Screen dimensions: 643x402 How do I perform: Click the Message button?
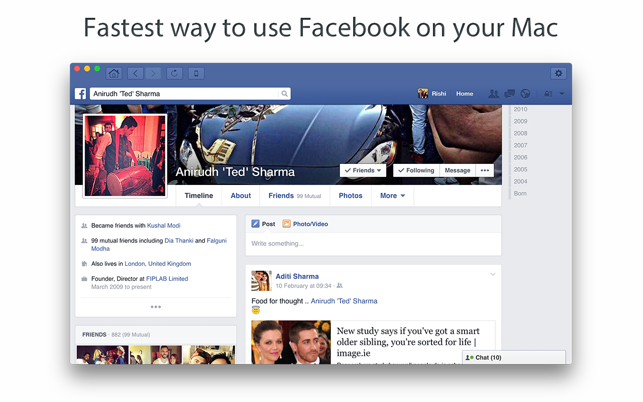[x=458, y=170]
